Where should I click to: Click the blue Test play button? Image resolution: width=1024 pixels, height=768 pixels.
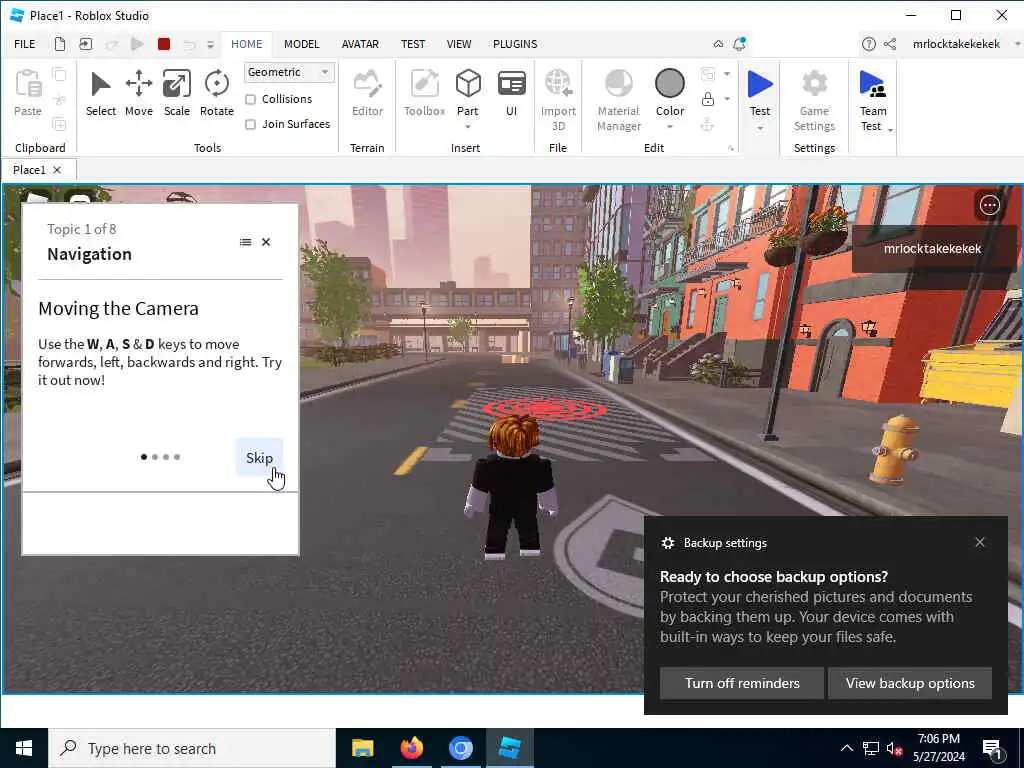(760, 85)
